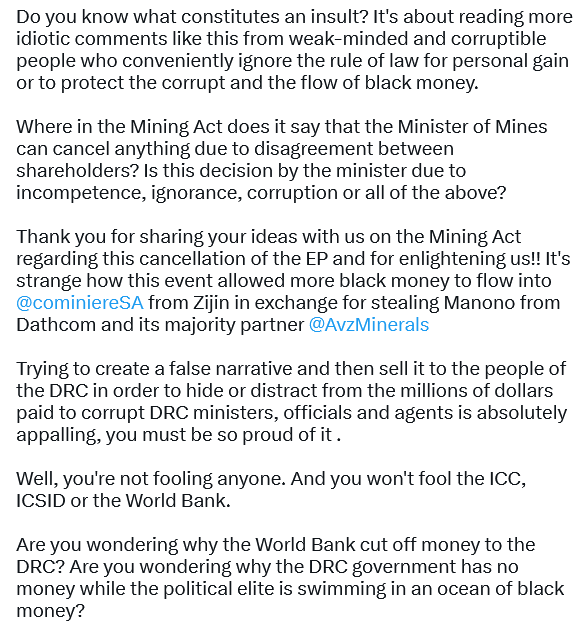
Task: Click the paragraph beginning "Trying to create a false"
Action: pos(292,402)
